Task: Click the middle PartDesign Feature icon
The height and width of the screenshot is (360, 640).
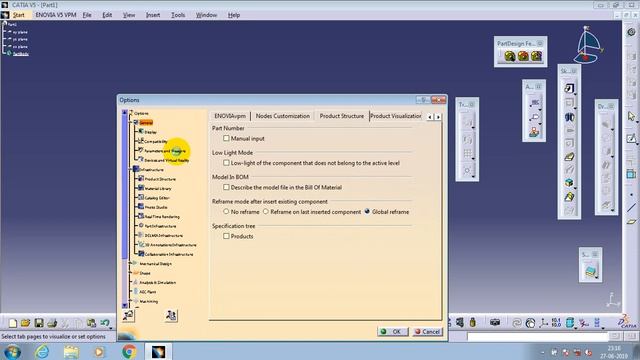Action: (x=523, y=56)
